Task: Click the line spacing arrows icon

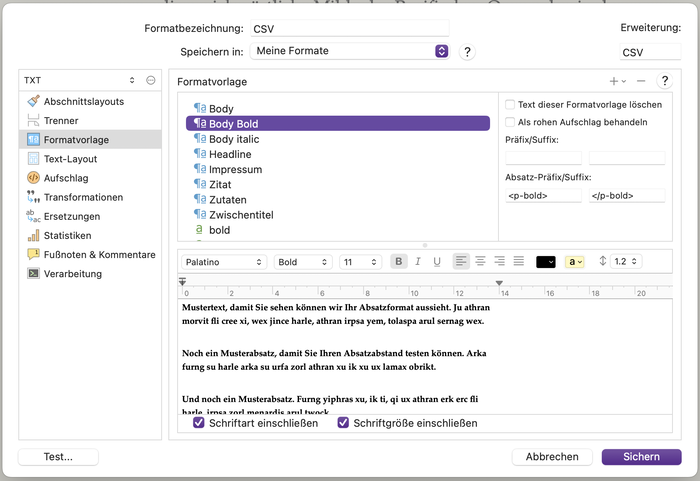Action: coord(603,261)
